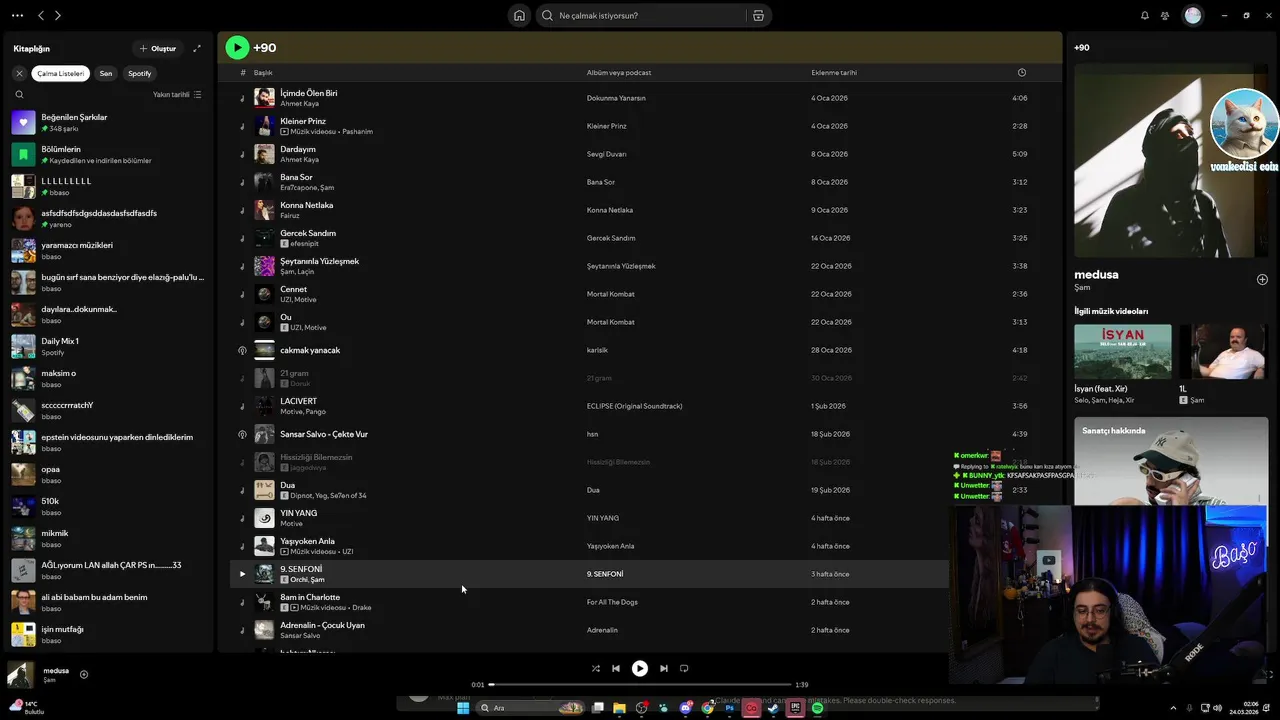Skip to the previous track
This screenshot has width=1280, height=720.
[616, 669]
